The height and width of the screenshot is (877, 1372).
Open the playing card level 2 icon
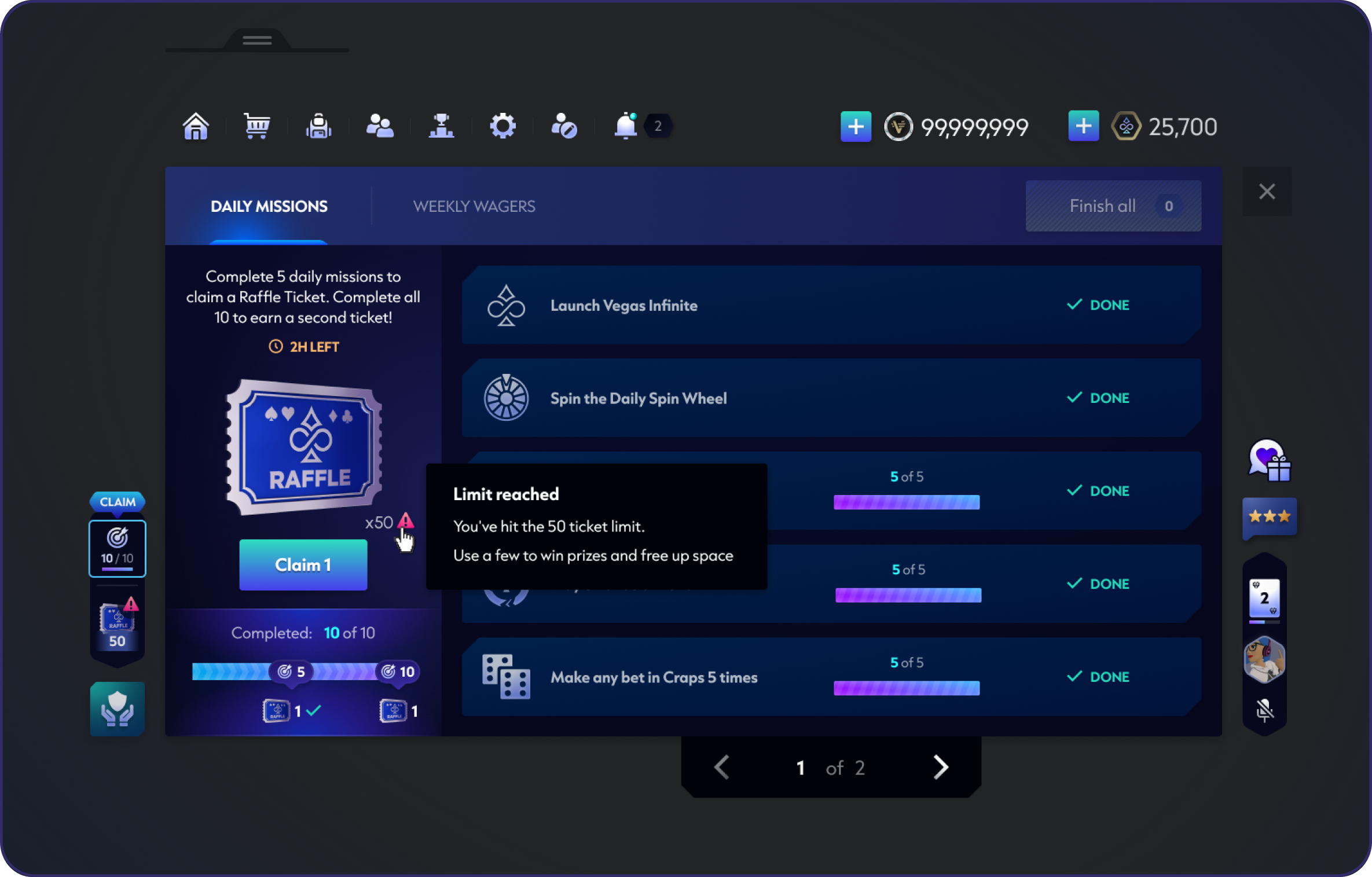point(1264,600)
